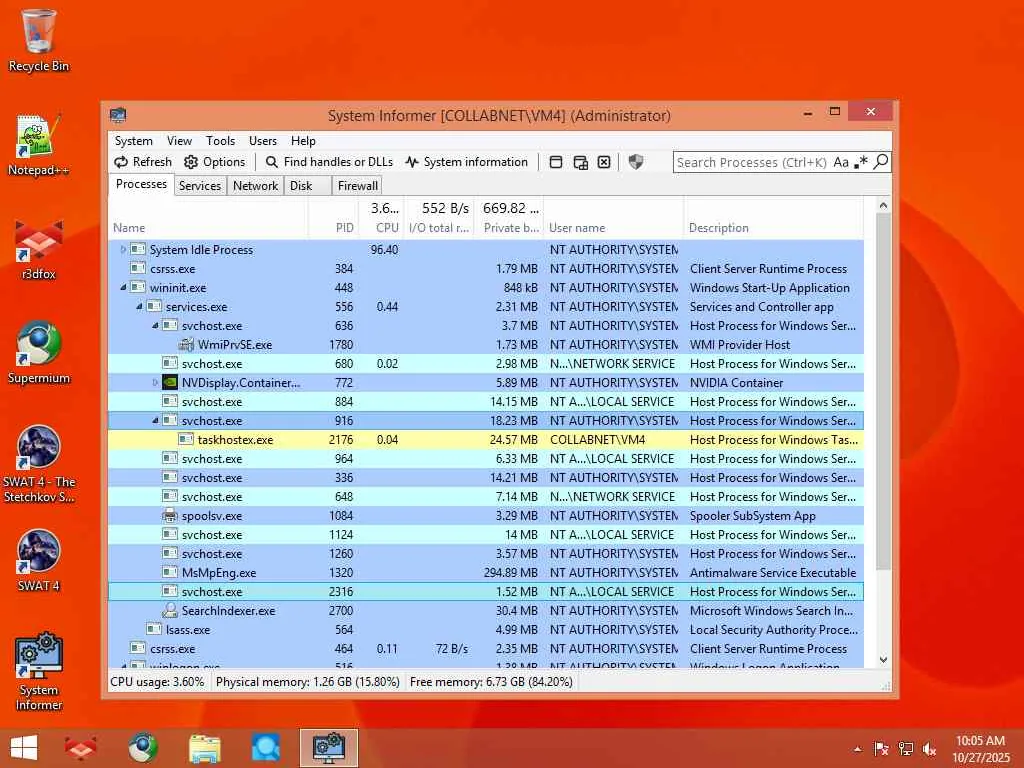1024x768 pixels.
Task: Focus the Search Processes input field
Action: coord(752,162)
